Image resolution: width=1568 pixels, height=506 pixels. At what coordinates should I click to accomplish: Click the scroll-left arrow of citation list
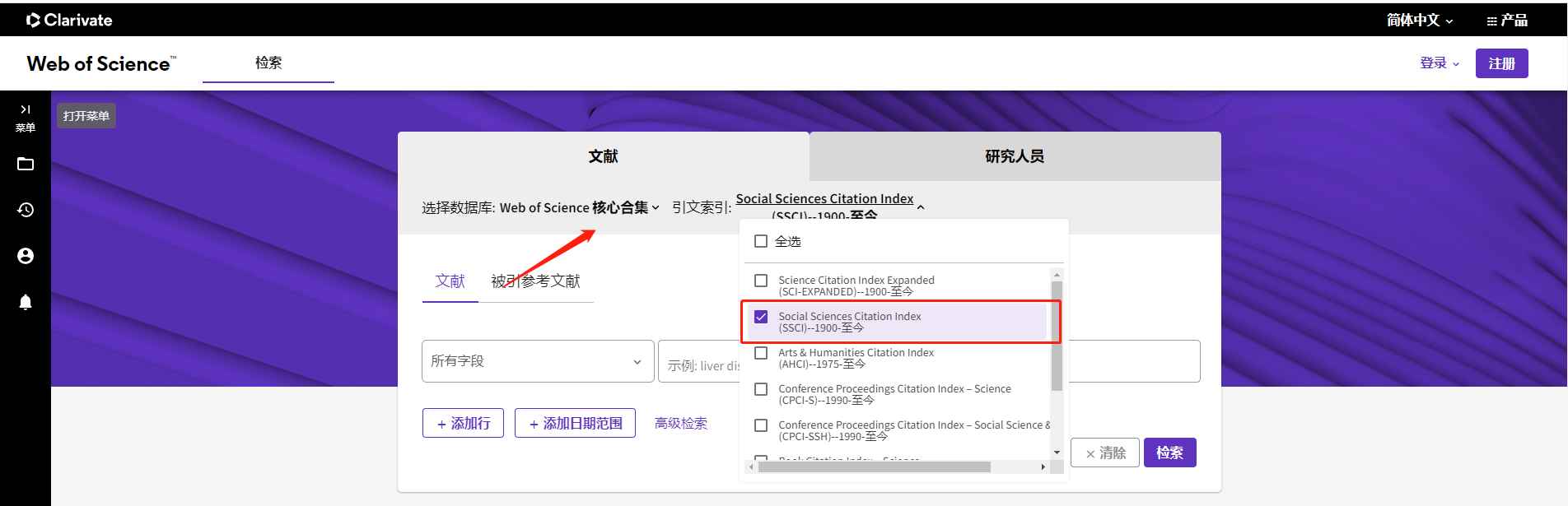751,467
